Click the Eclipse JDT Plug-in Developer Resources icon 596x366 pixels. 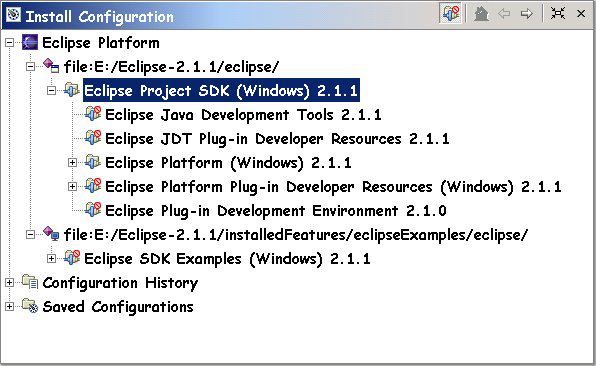coord(93,138)
